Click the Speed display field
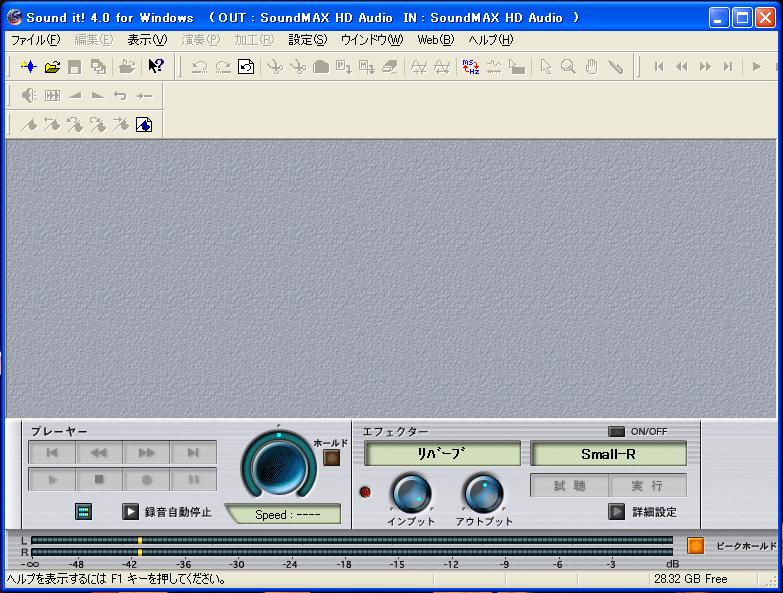This screenshot has width=783, height=593. coord(285,514)
